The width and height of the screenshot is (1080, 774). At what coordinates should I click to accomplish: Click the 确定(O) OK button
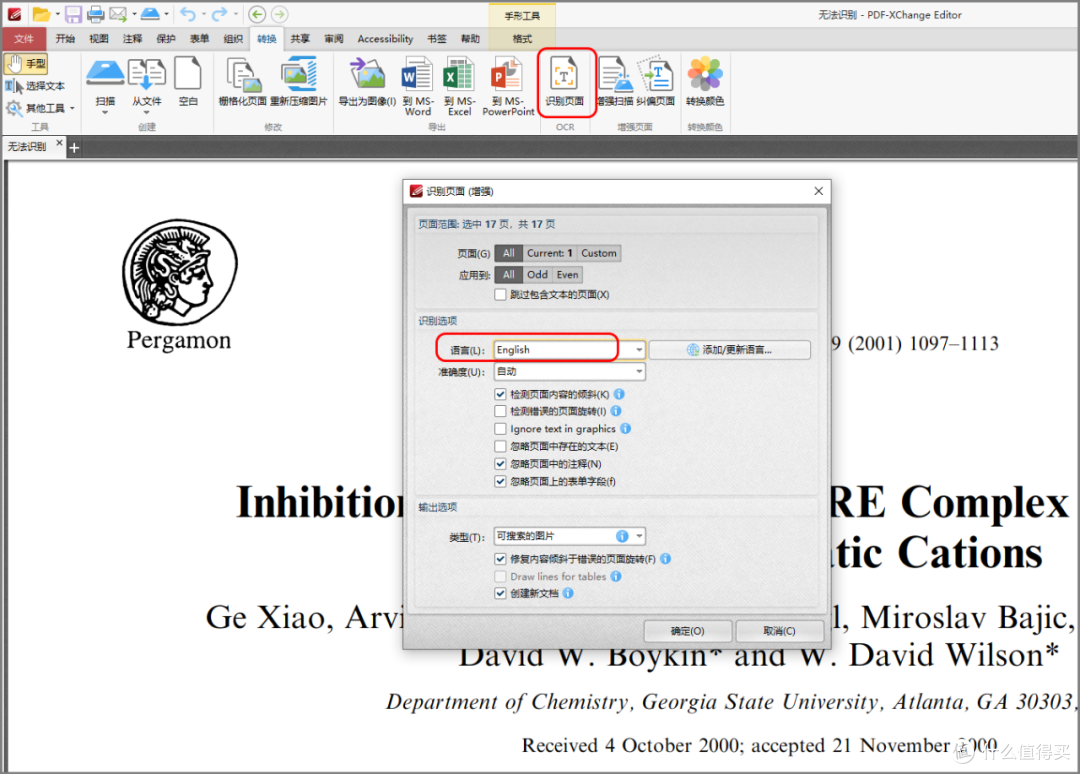click(687, 631)
